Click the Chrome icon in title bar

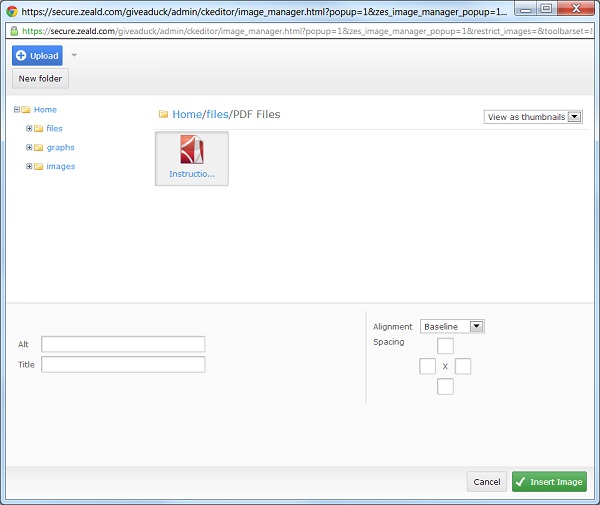12,11
